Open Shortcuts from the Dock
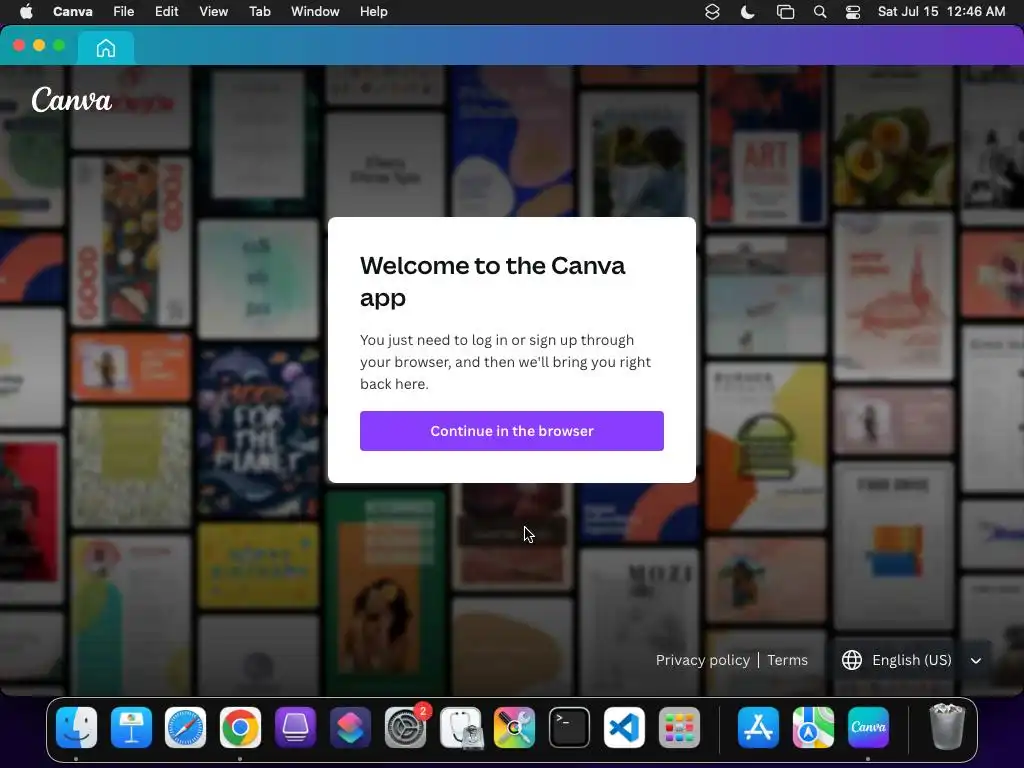1024x768 pixels. pyautogui.click(x=350, y=727)
